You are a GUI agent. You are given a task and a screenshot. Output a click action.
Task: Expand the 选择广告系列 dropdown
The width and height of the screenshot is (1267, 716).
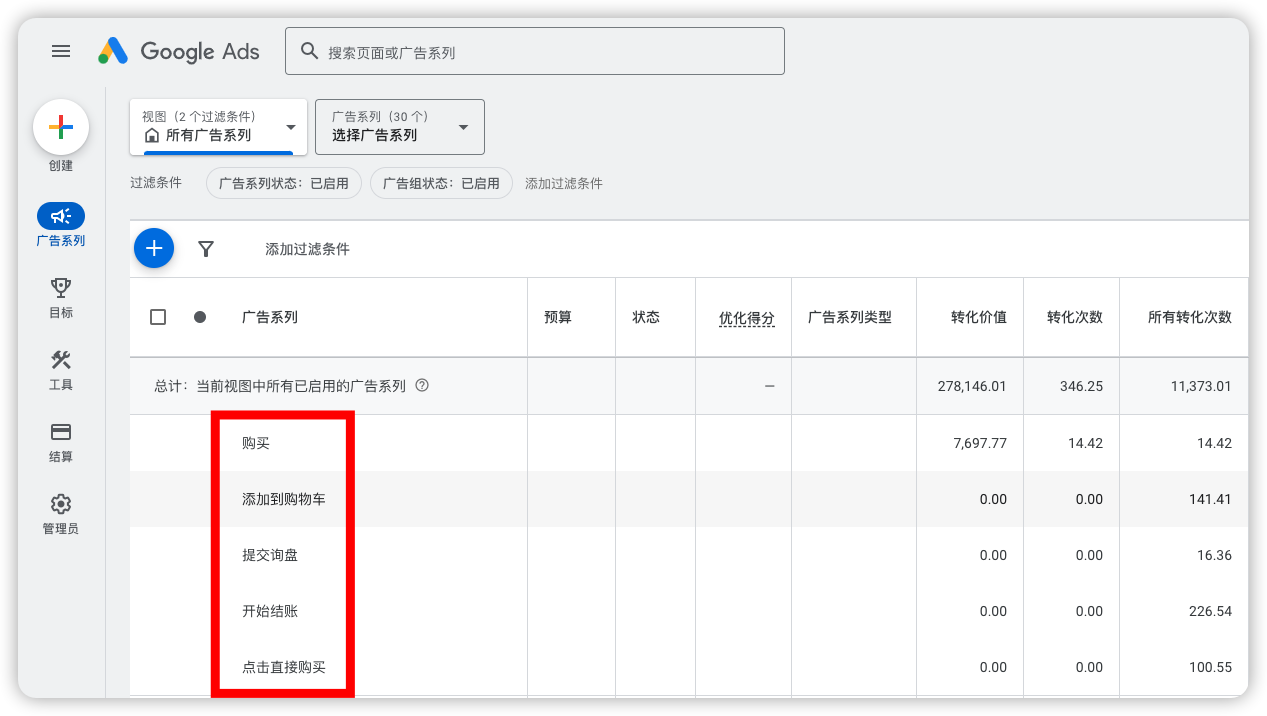coord(400,127)
